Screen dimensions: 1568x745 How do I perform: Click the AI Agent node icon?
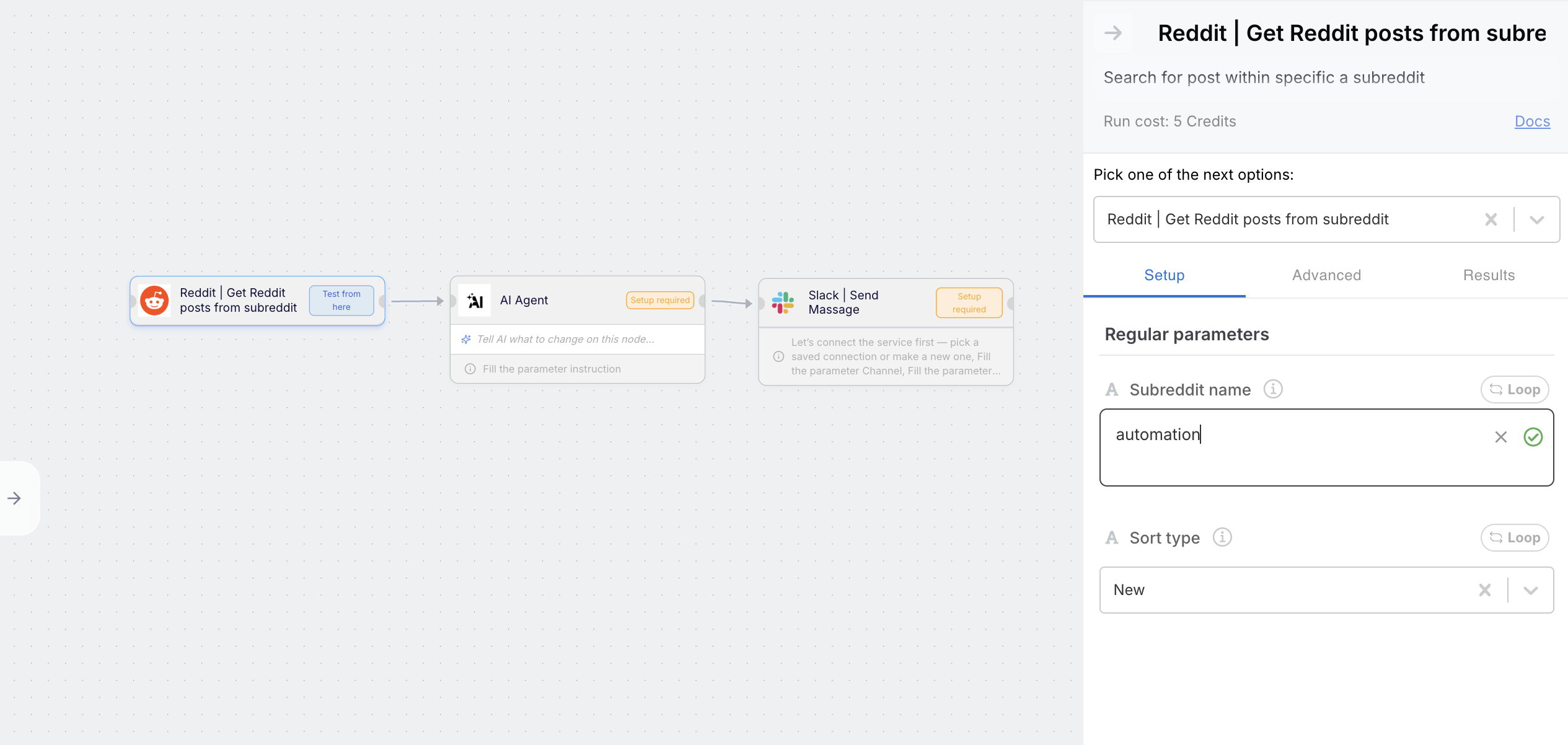[475, 301]
